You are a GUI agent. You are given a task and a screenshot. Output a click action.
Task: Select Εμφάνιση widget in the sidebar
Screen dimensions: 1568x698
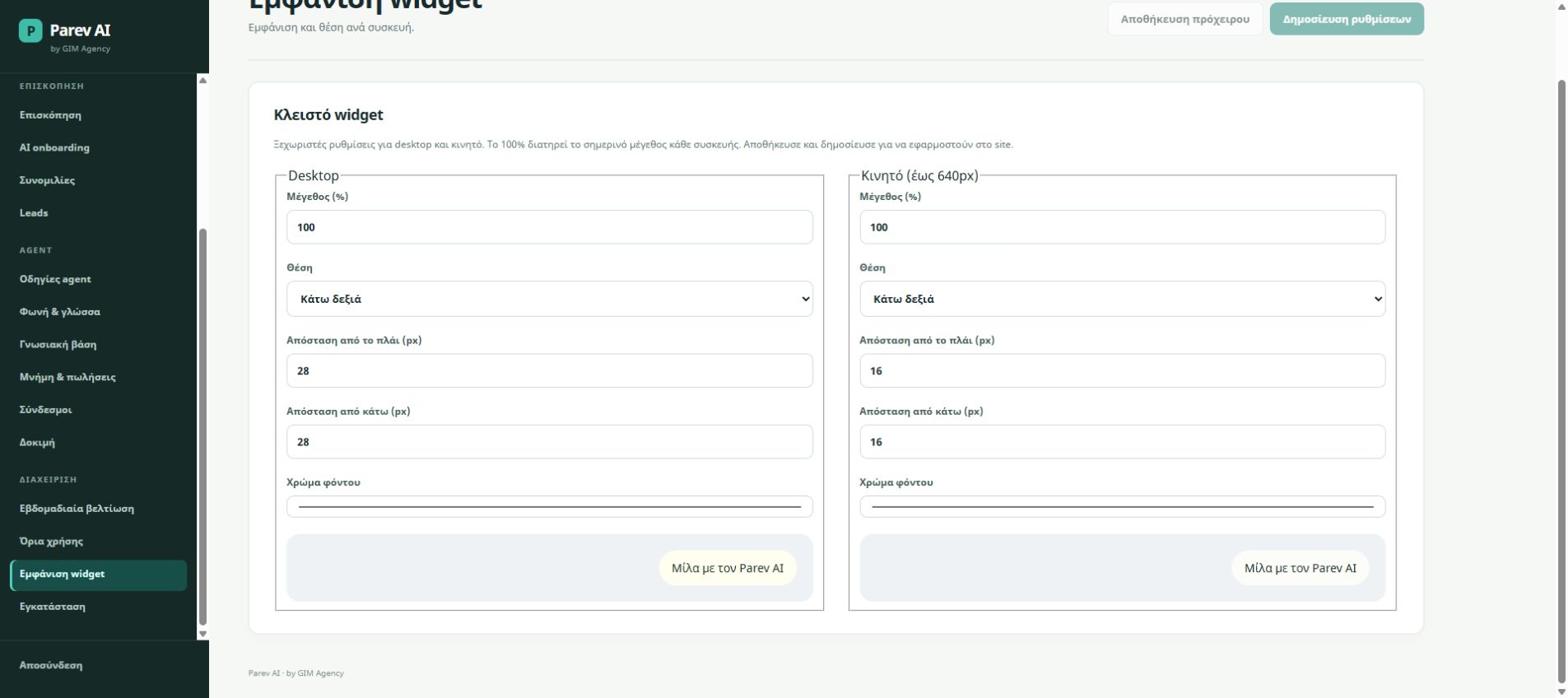click(x=99, y=575)
